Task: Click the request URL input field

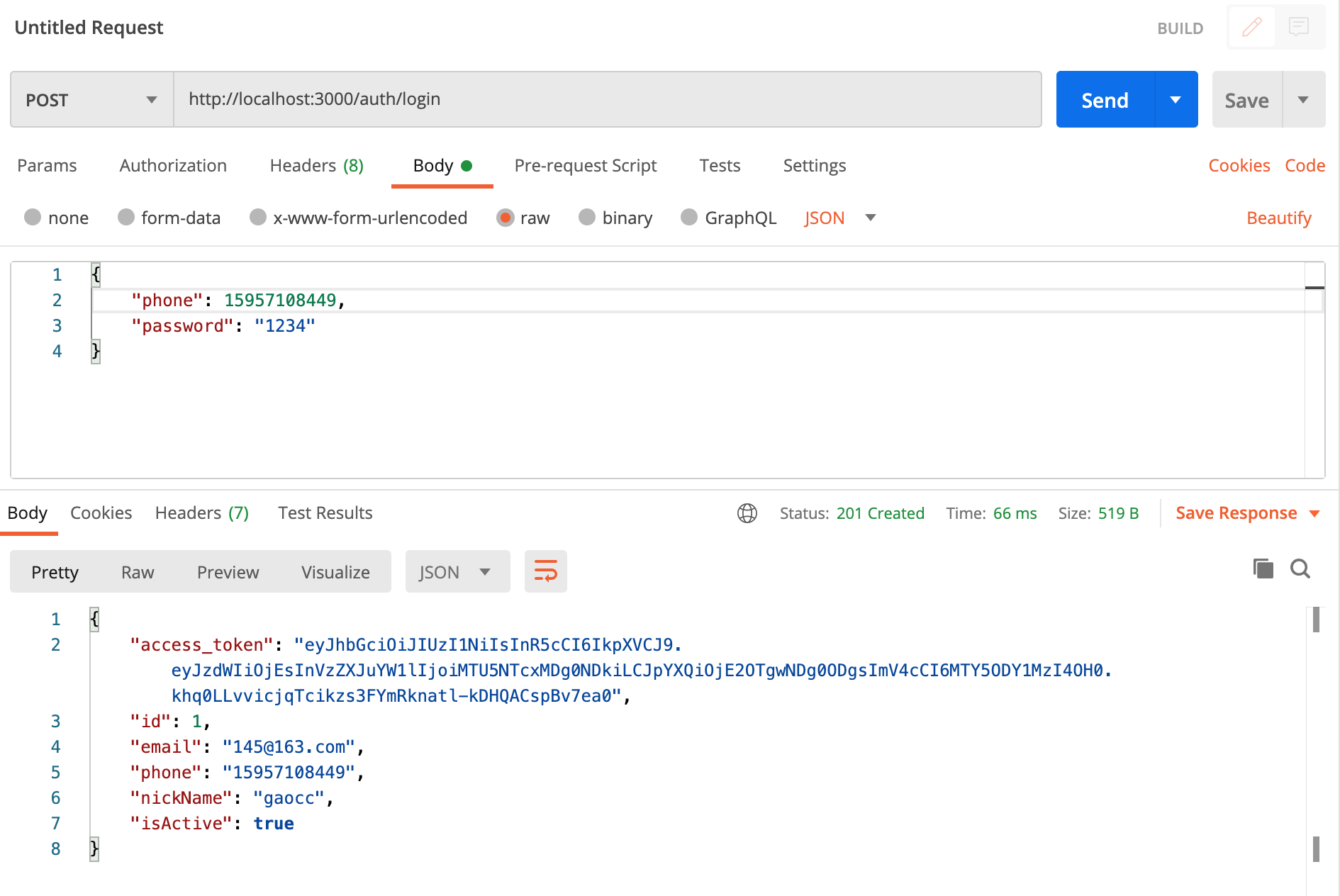Action: (x=608, y=99)
